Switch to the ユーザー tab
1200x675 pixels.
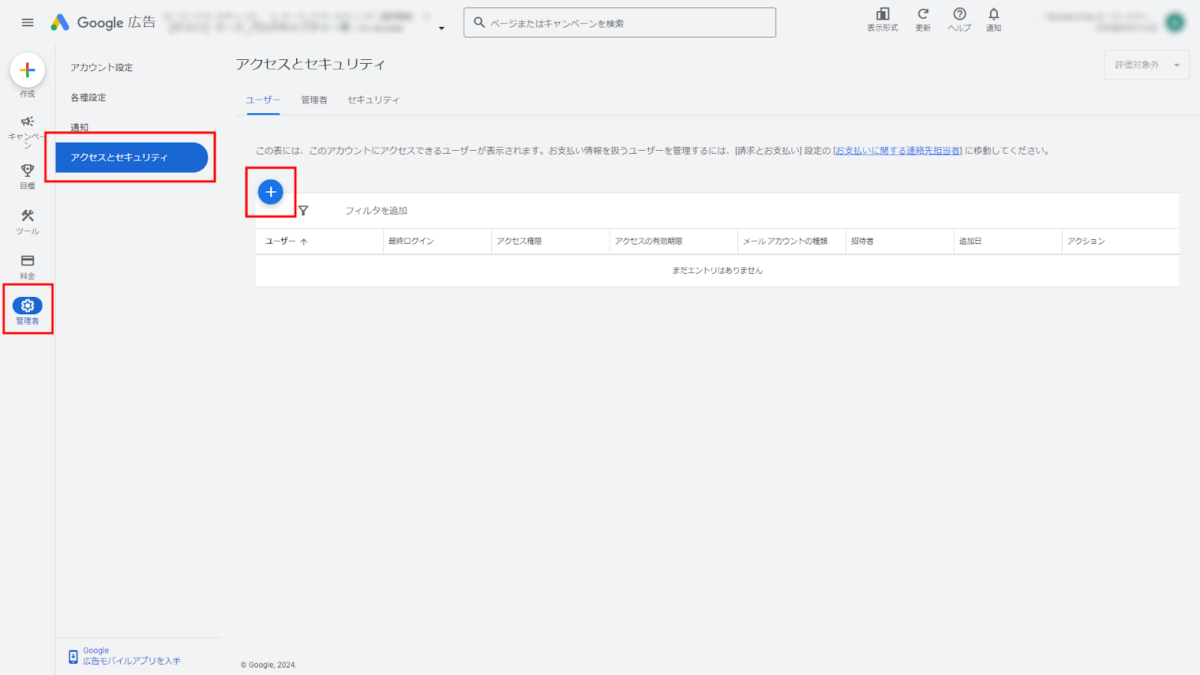pos(263,100)
